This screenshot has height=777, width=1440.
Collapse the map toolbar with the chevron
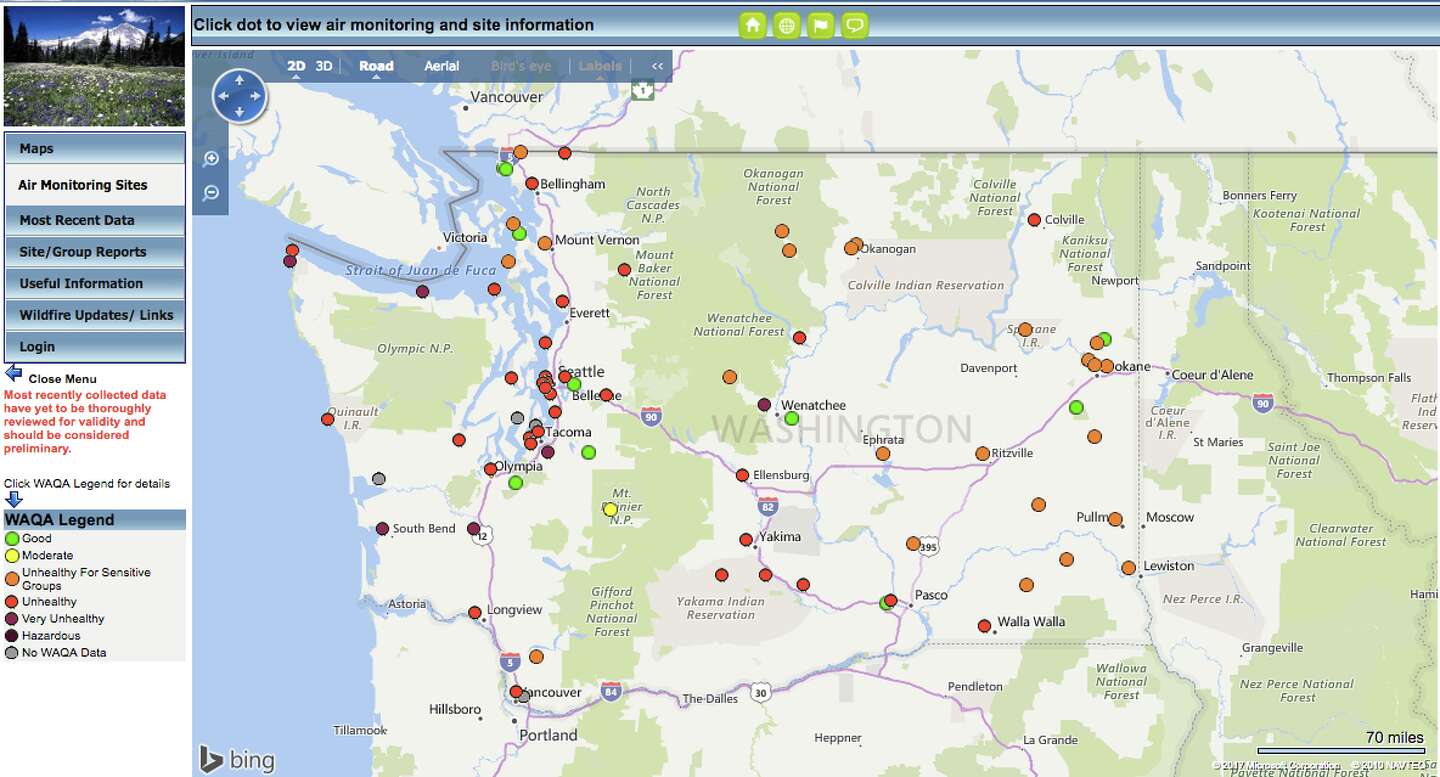(x=657, y=66)
